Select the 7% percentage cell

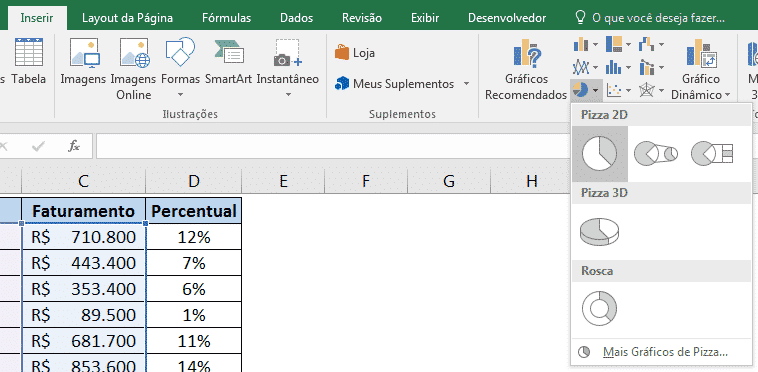[x=193, y=263]
